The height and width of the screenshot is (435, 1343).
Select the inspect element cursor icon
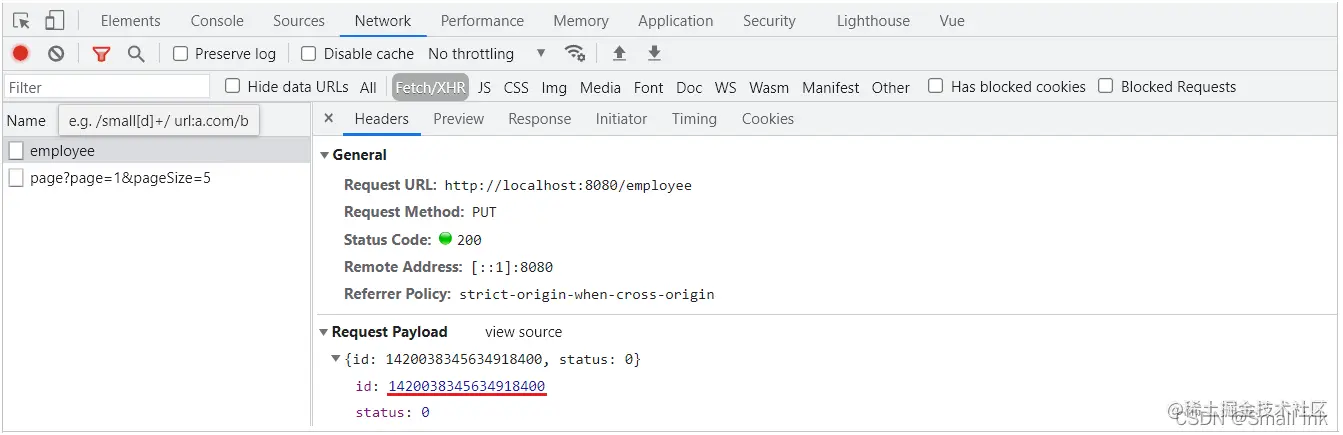tap(22, 20)
